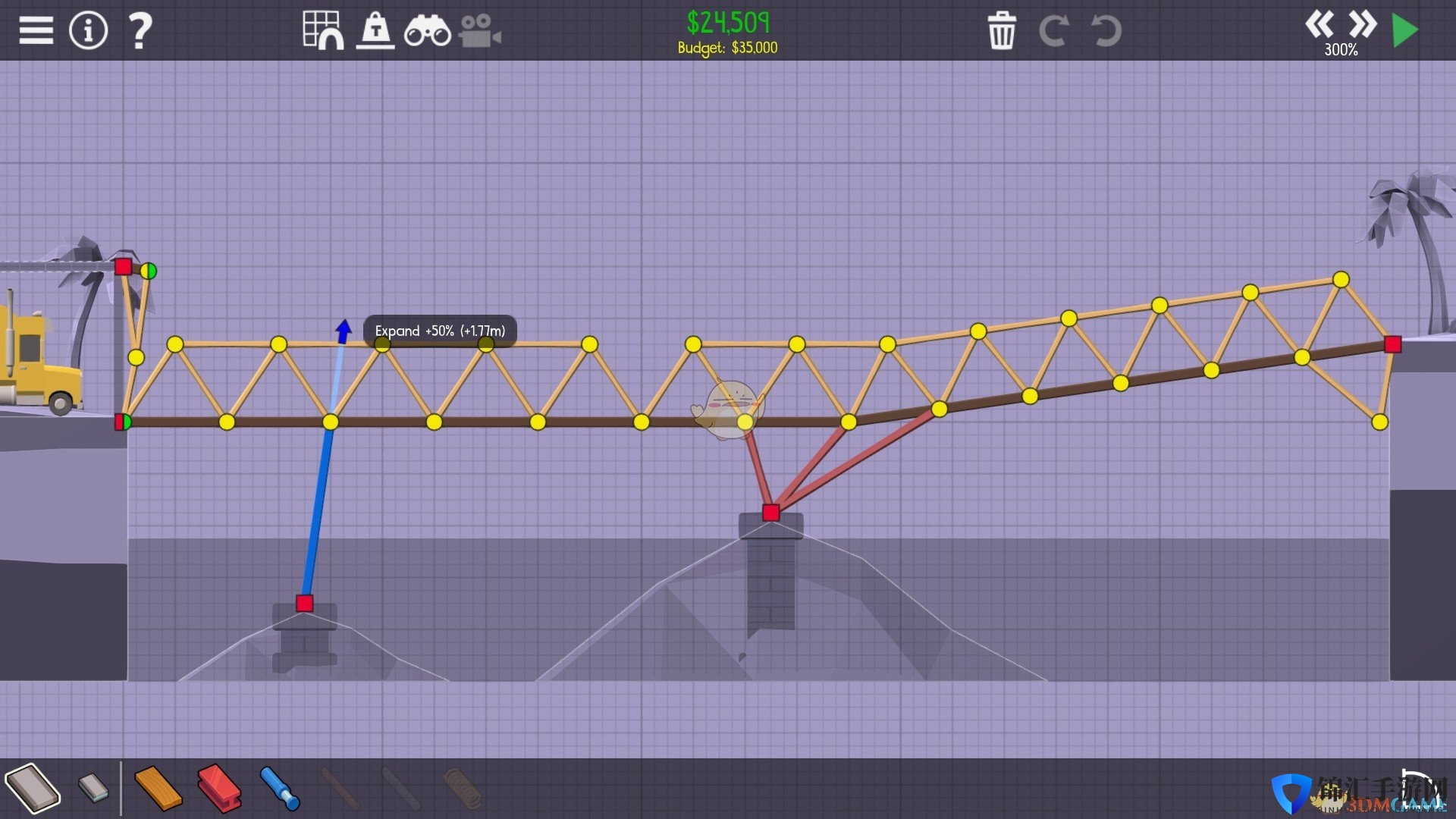Click the green split joint near top-left anchor
This screenshot has width=1456, height=819.
(149, 271)
